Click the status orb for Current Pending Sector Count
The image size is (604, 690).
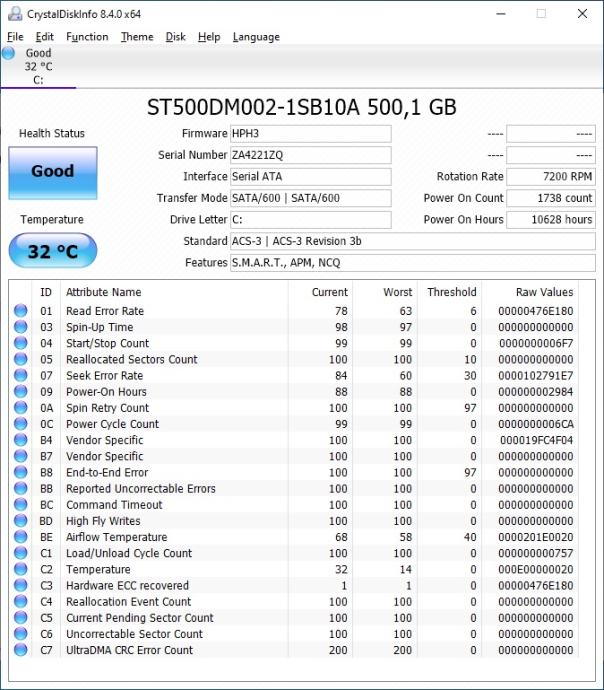tap(20, 617)
